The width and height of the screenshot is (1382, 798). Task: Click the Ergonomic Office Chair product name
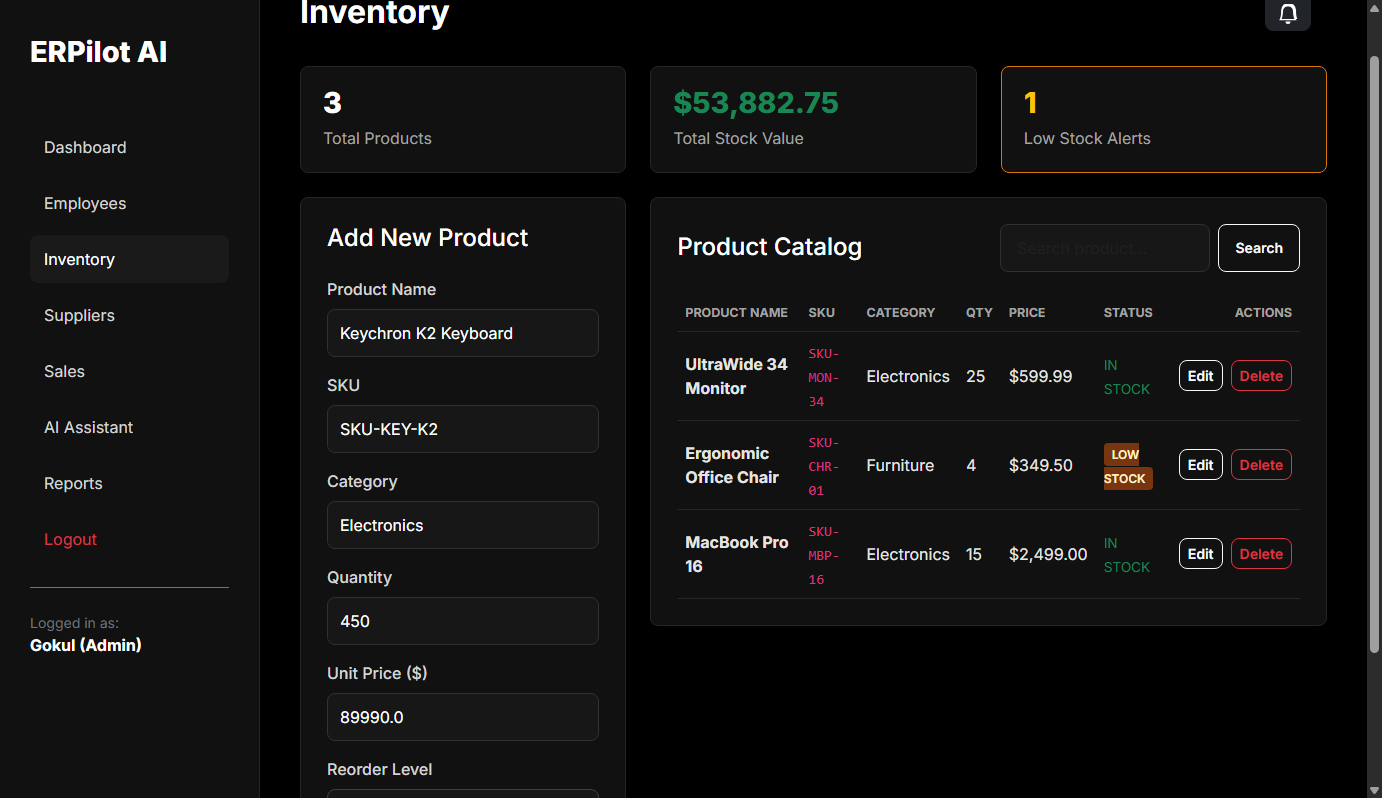(x=732, y=465)
